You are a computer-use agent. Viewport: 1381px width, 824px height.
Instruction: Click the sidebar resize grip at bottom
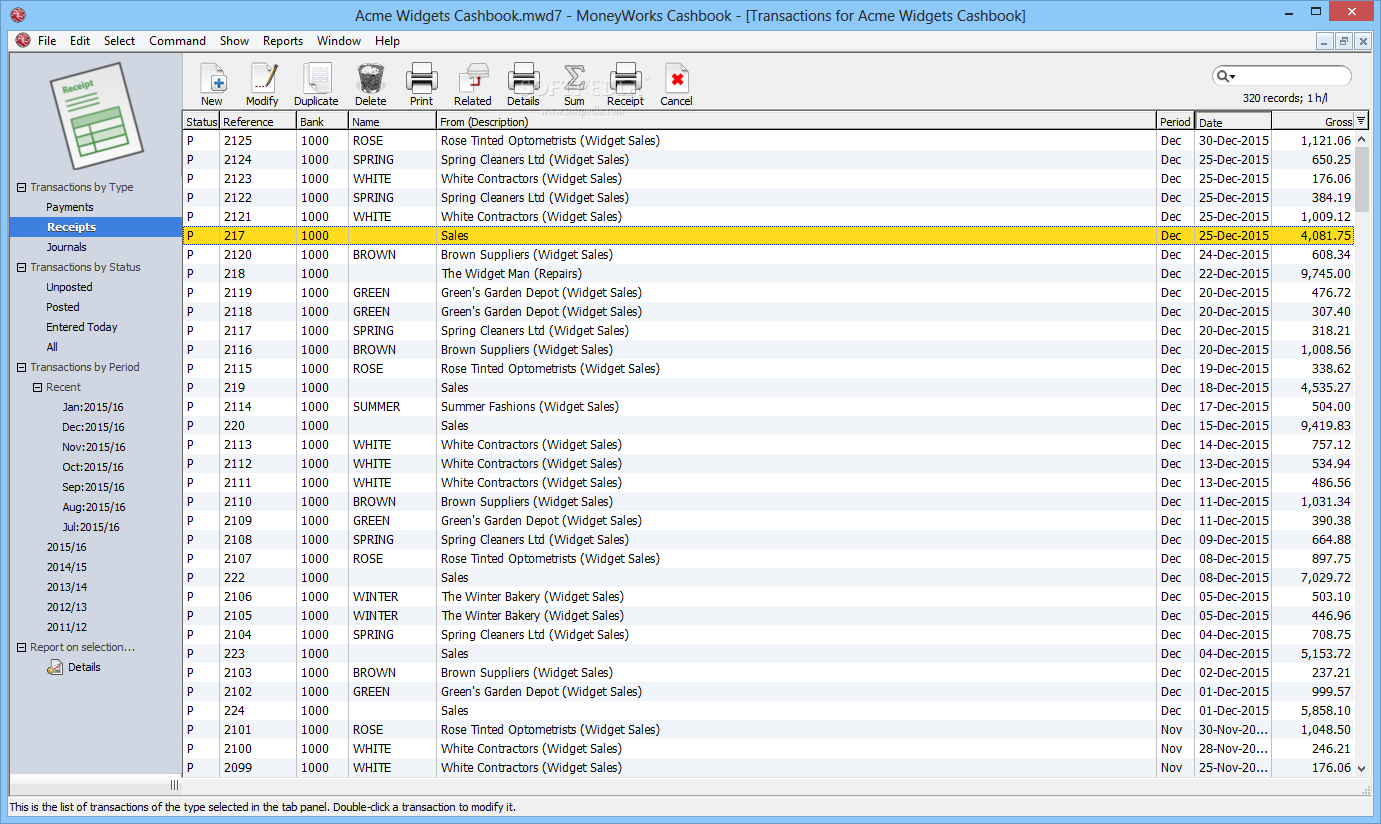(174, 785)
